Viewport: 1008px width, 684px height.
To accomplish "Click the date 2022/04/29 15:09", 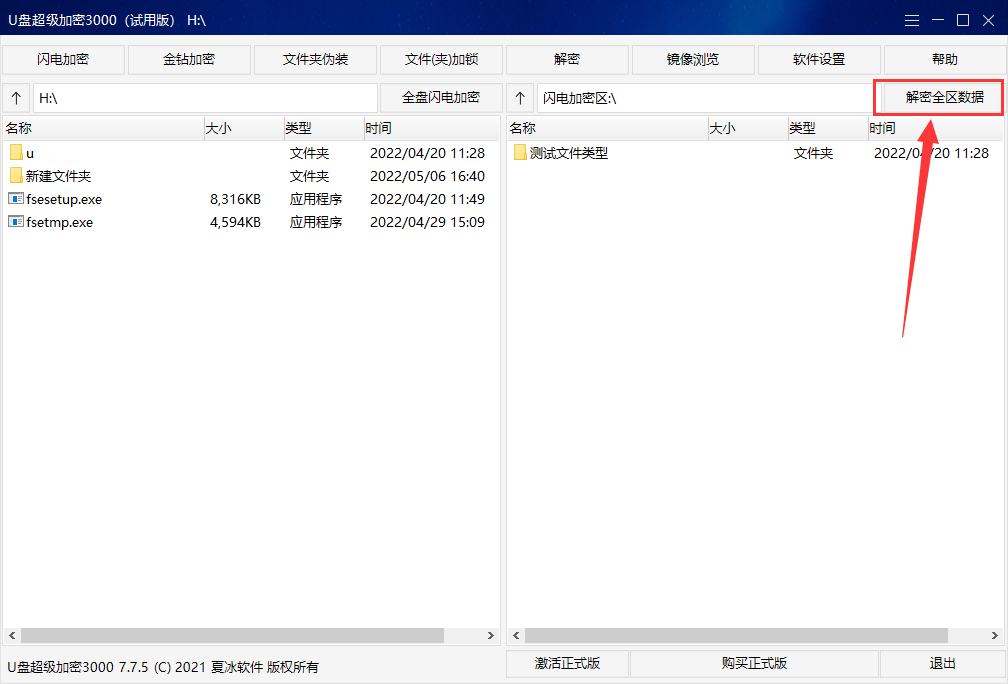I will (427, 222).
